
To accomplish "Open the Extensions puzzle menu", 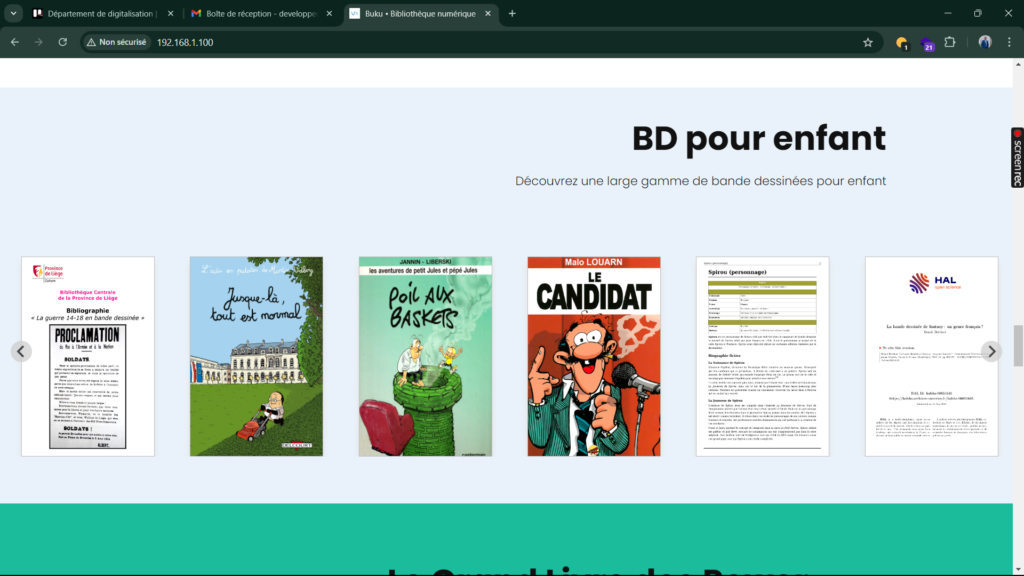I will 950,42.
